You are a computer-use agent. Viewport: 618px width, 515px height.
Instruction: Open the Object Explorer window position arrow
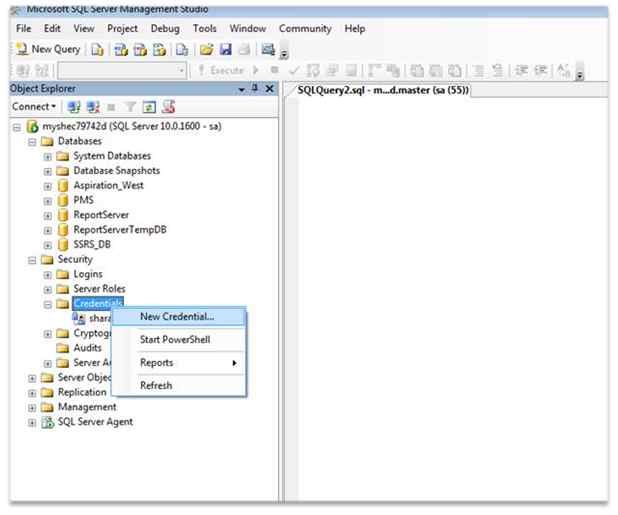241,89
